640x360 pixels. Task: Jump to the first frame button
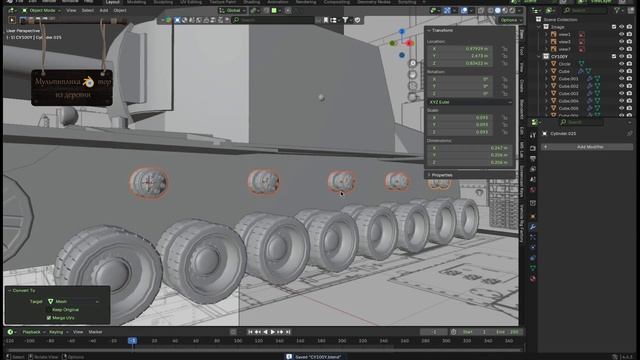[x=250, y=332]
